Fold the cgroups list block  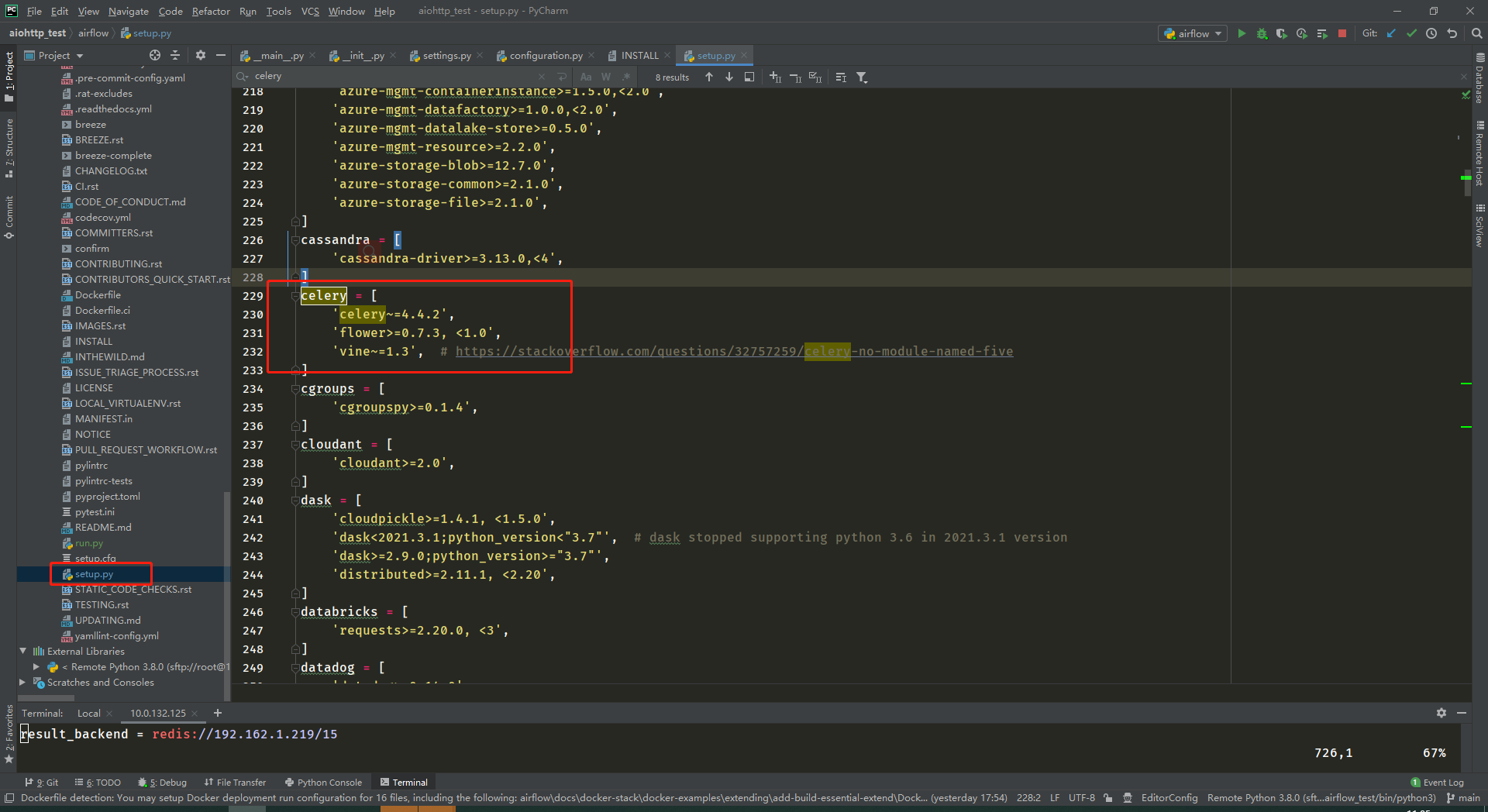294,389
